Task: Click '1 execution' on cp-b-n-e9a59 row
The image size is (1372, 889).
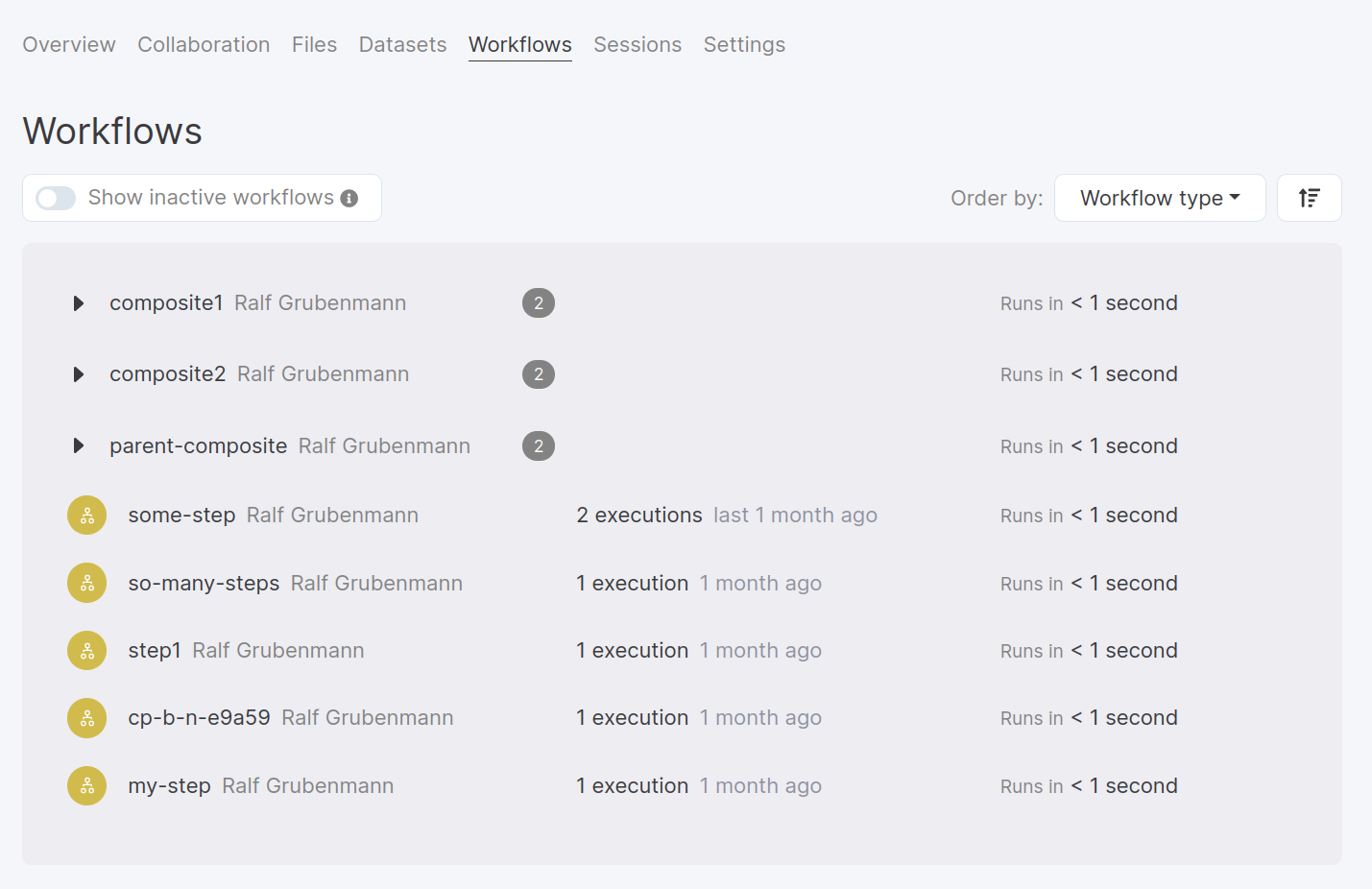Action: tap(632, 718)
